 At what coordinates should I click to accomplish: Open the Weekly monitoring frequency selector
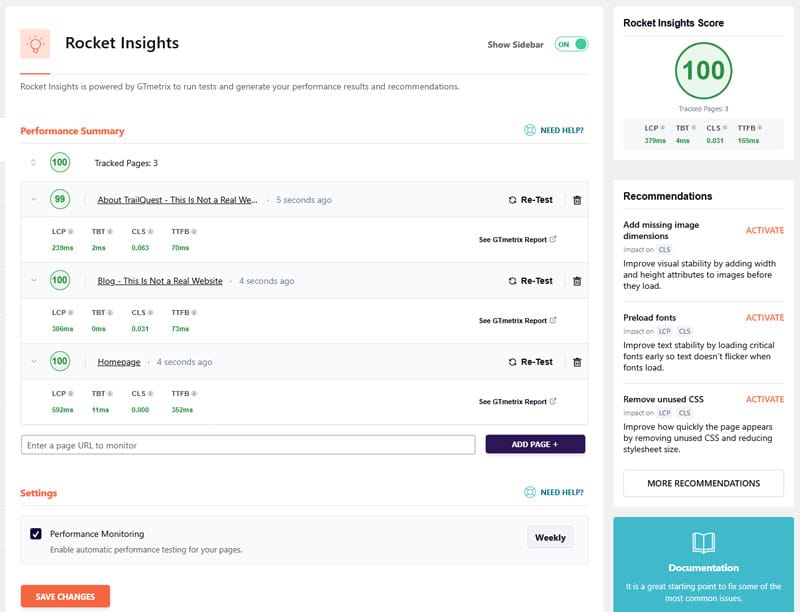coord(550,537)
